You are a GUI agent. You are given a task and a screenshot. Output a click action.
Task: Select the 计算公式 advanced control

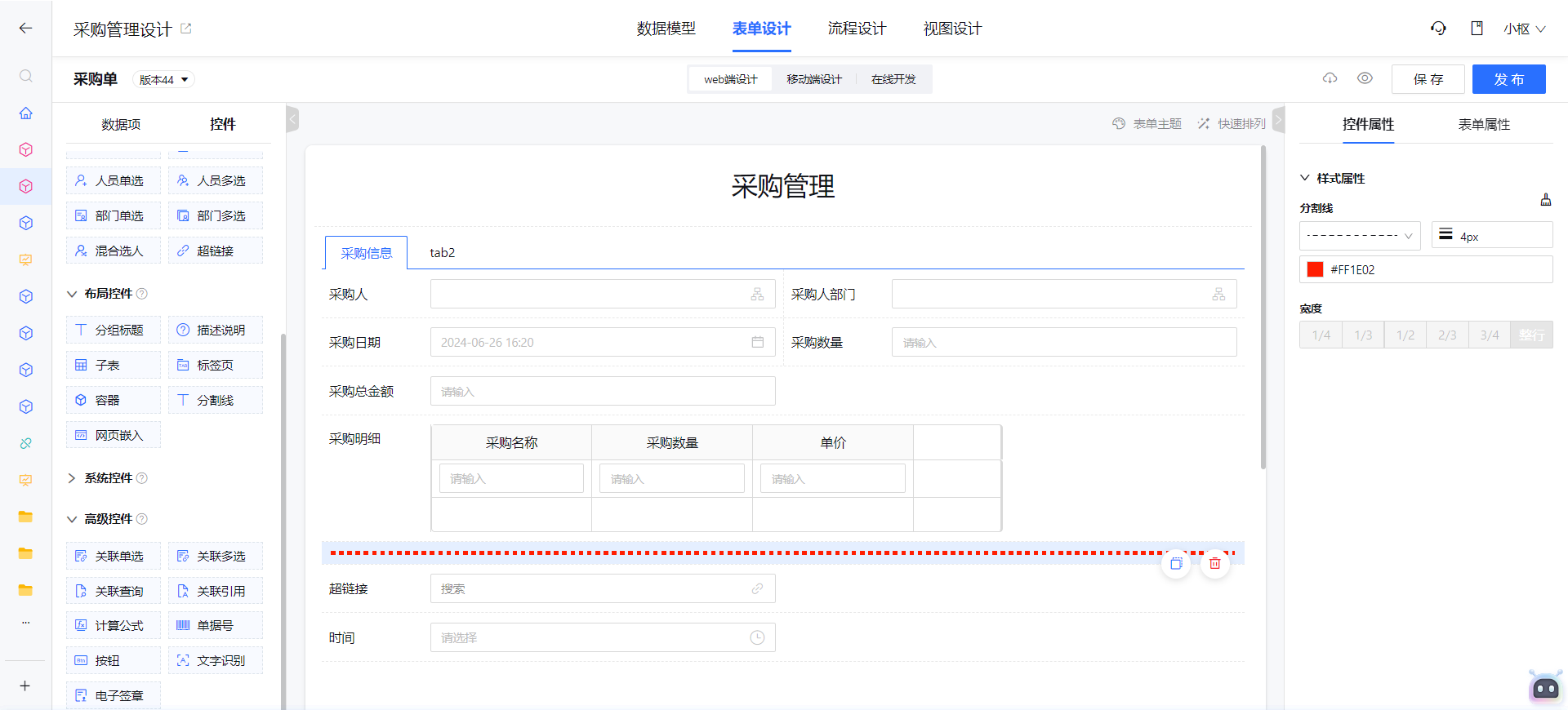(114, 625)
